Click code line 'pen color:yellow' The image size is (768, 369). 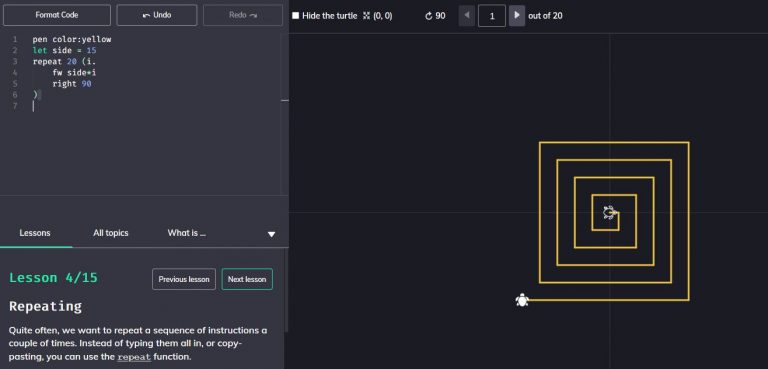pos(72,39)
